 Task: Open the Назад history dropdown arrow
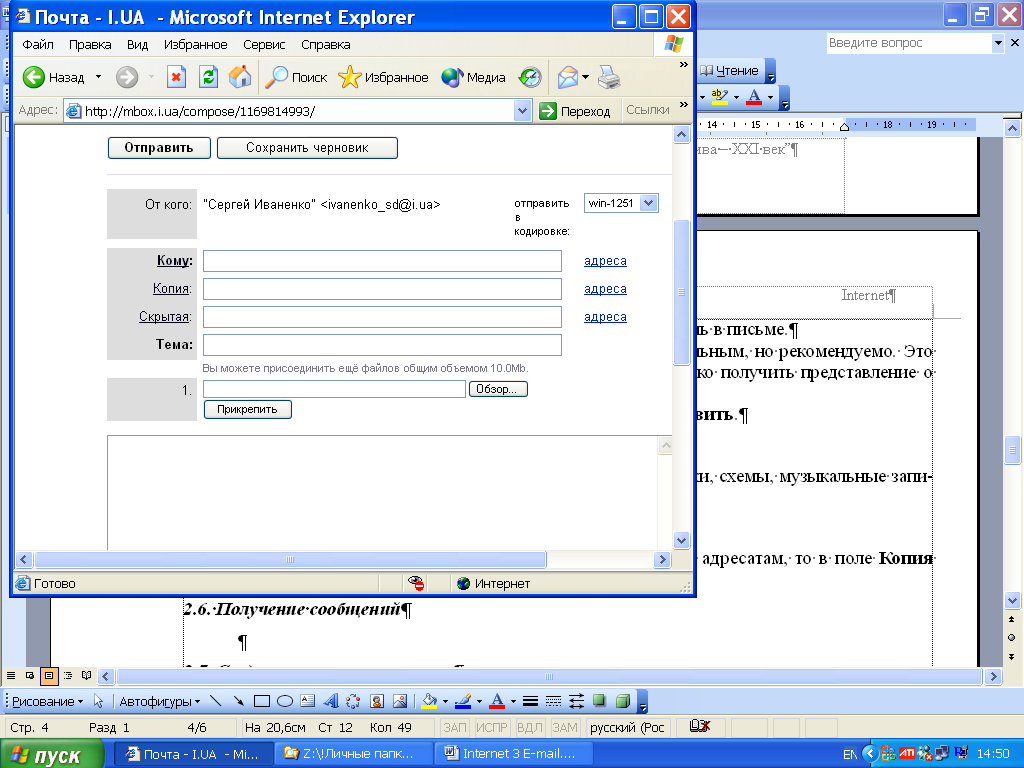(99, 77)
